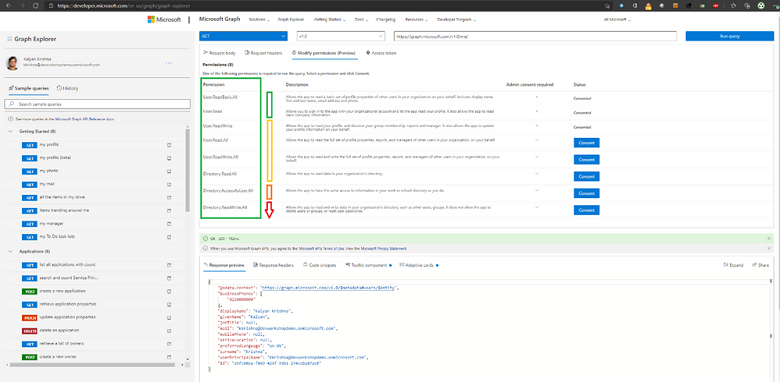Open the Request headers tab
The image size is (780, 382).
[x=263, y=53]
